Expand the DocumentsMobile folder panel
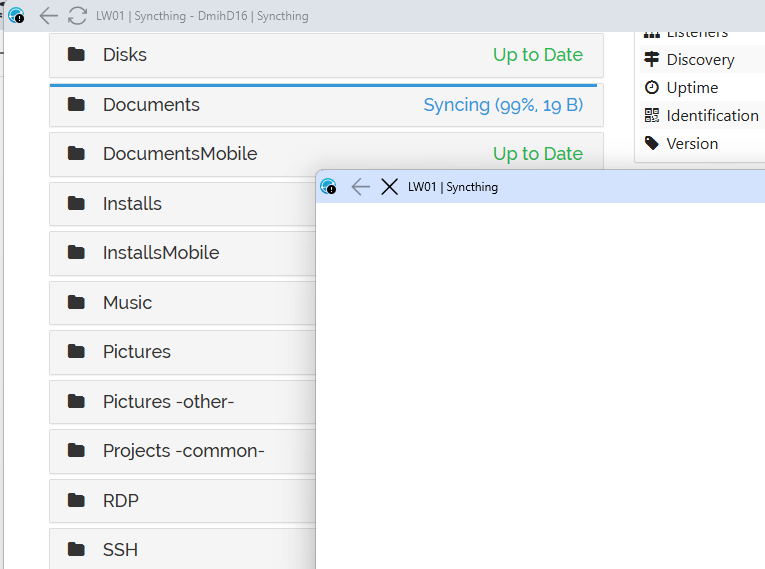Screen dimensions: 765x569 [180, 154]
